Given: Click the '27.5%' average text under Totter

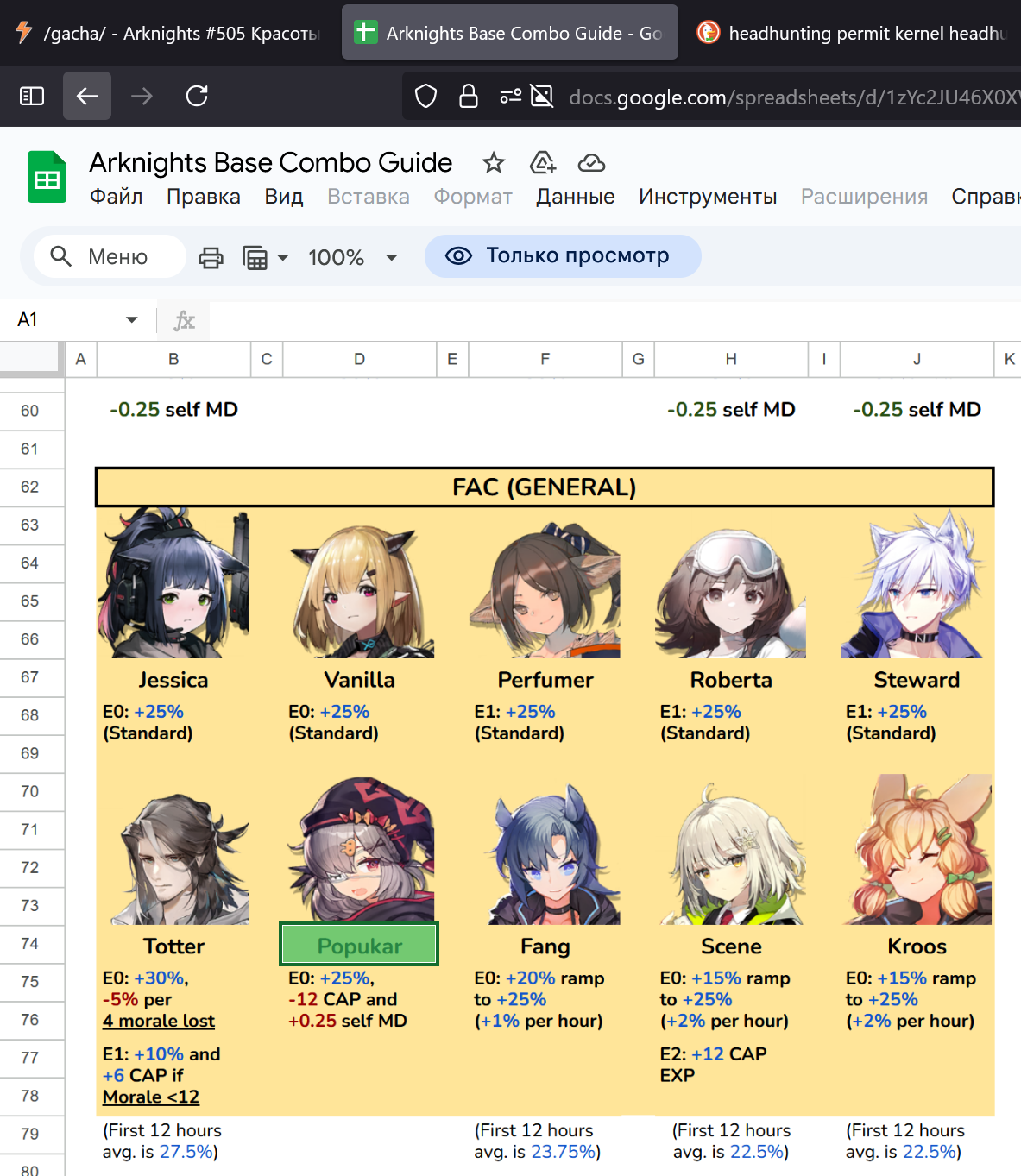Looking at the screenshot, I should 186,1152.
